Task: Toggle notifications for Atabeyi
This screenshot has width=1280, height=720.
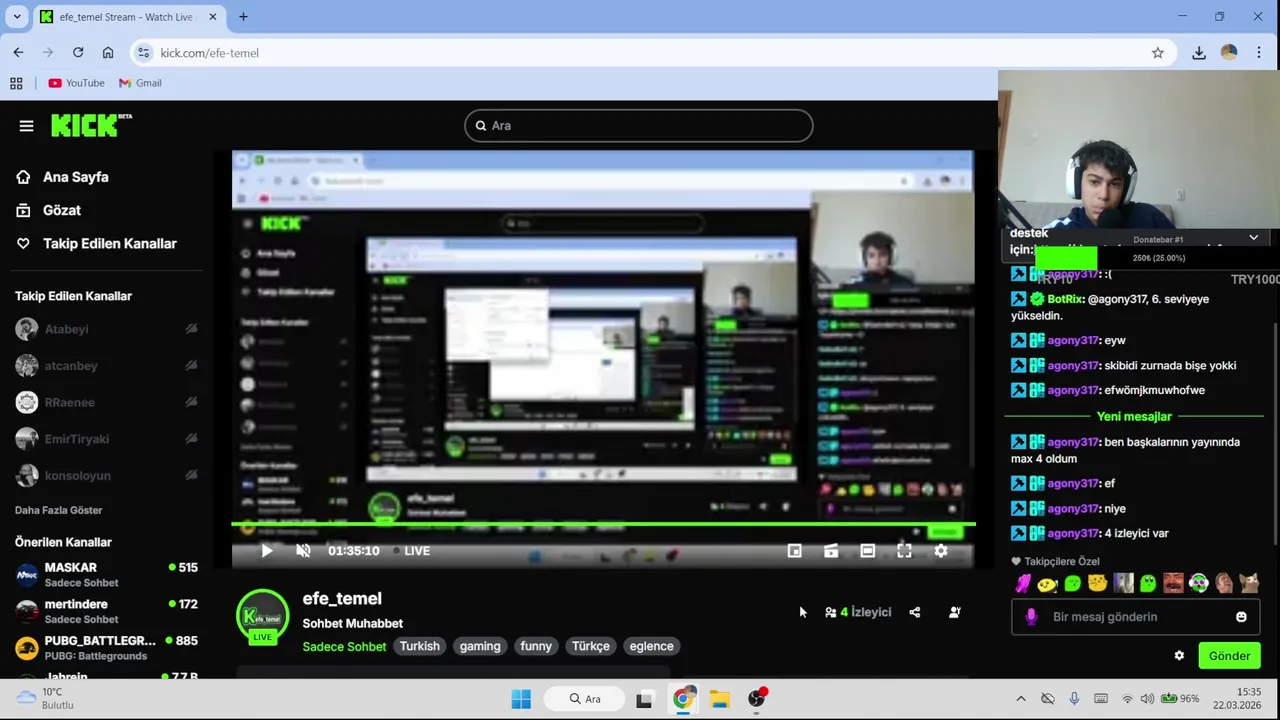Action: coord(191,329)
